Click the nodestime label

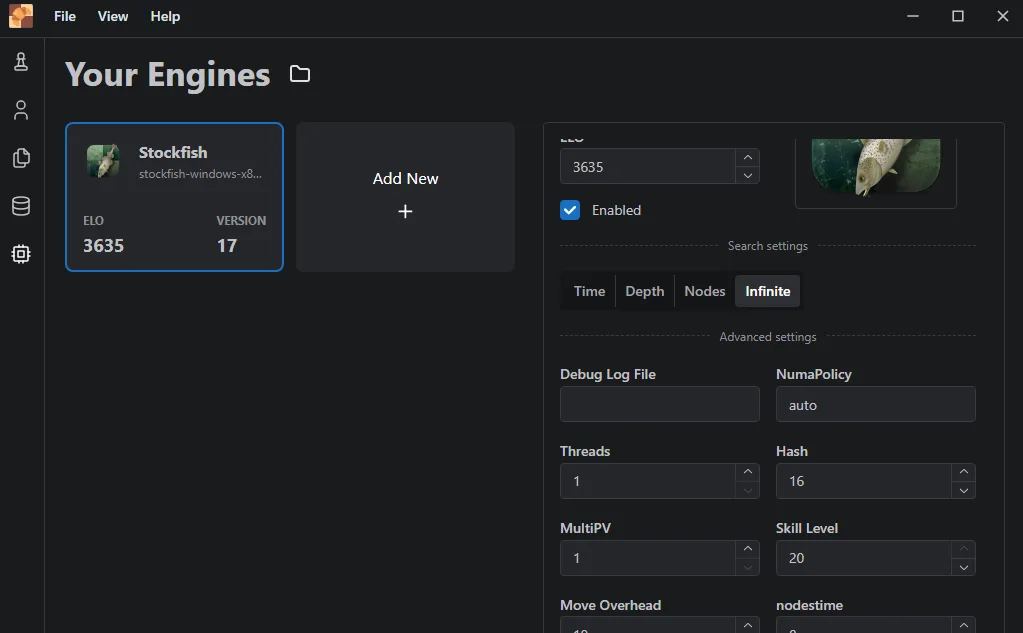pyautogui.click(x=809, y=605)
